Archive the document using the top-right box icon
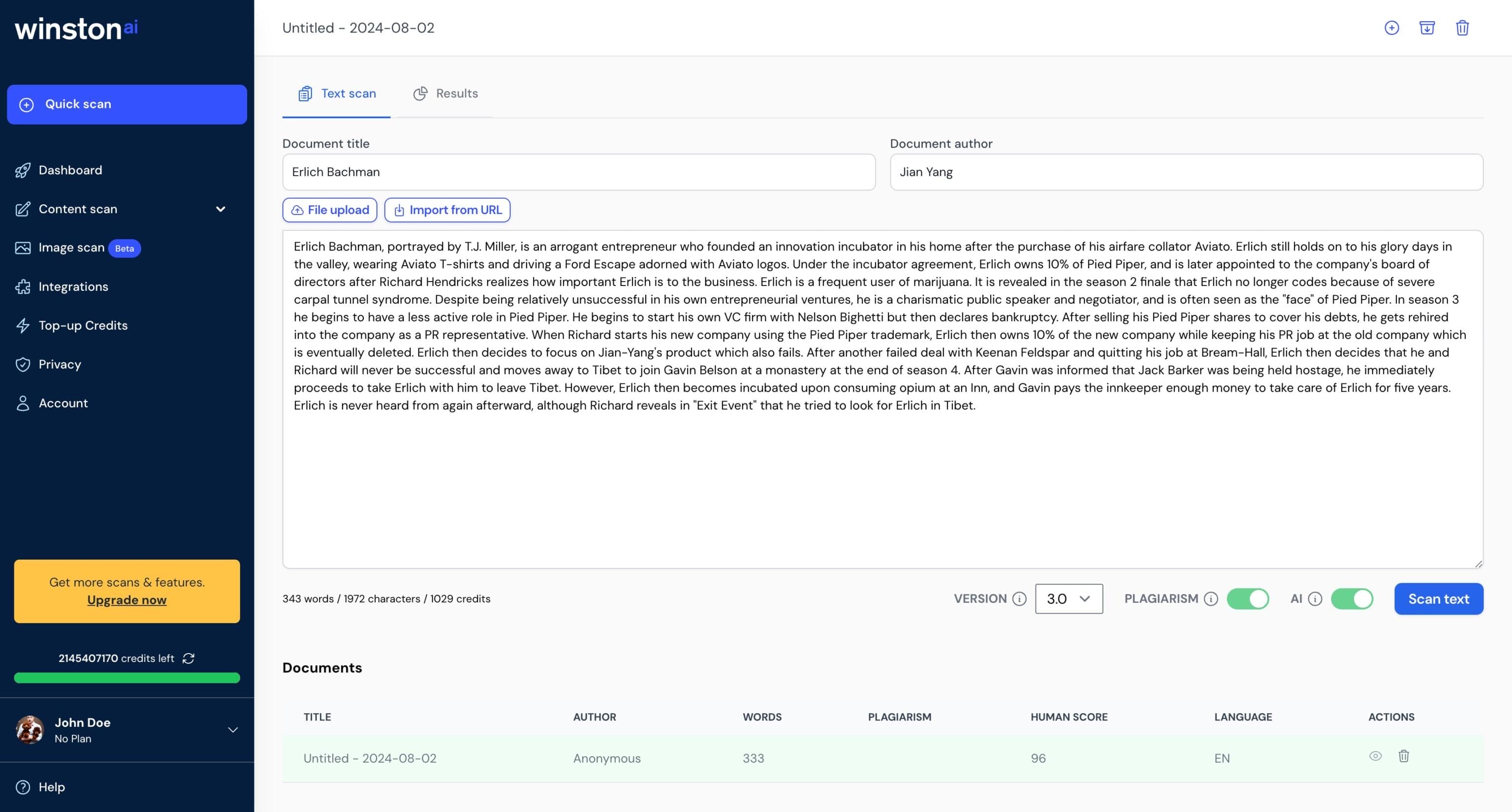Screen dimensions: 1512x812 (1427, 28)
